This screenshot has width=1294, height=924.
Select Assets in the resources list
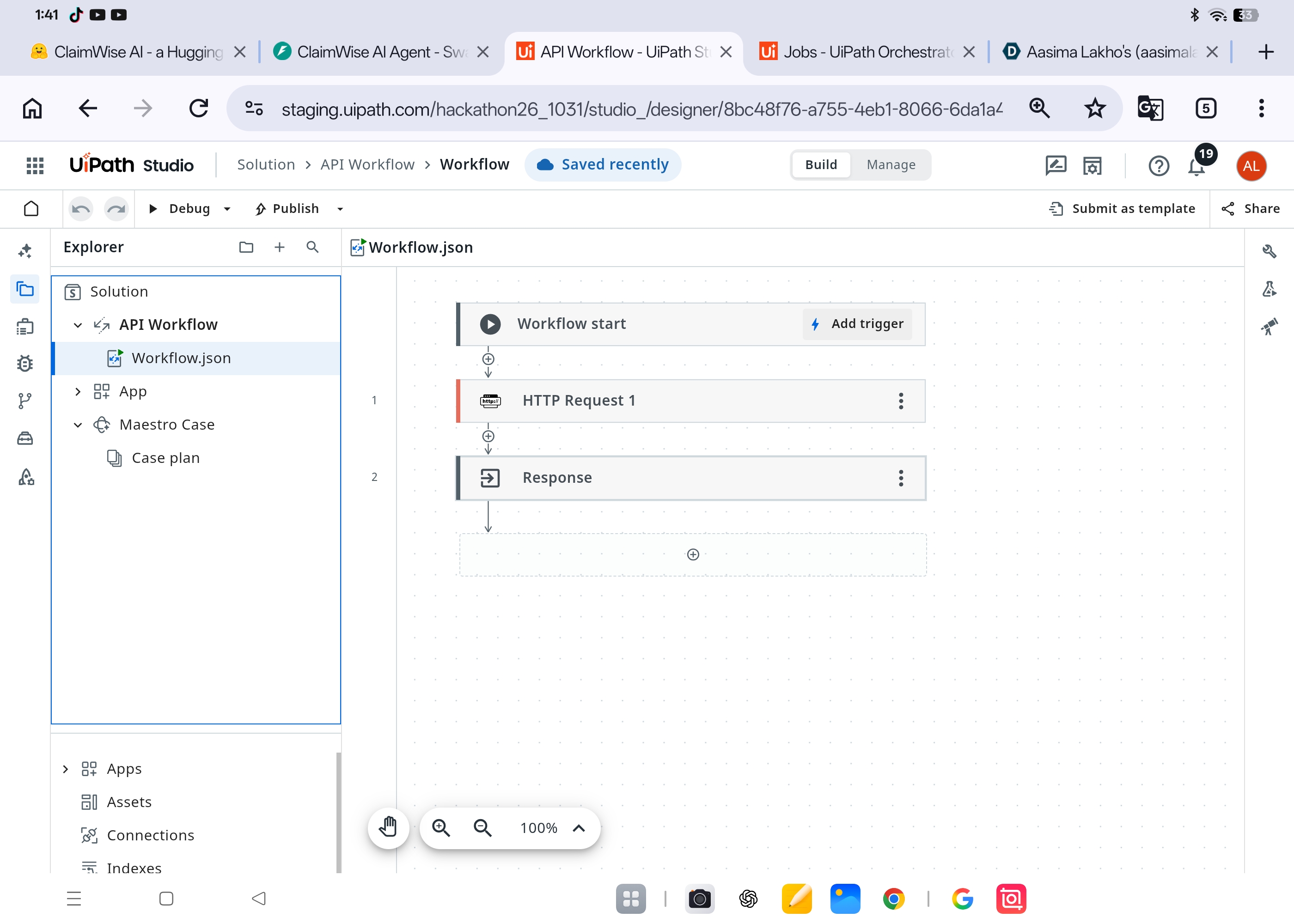tap(128, 802)
